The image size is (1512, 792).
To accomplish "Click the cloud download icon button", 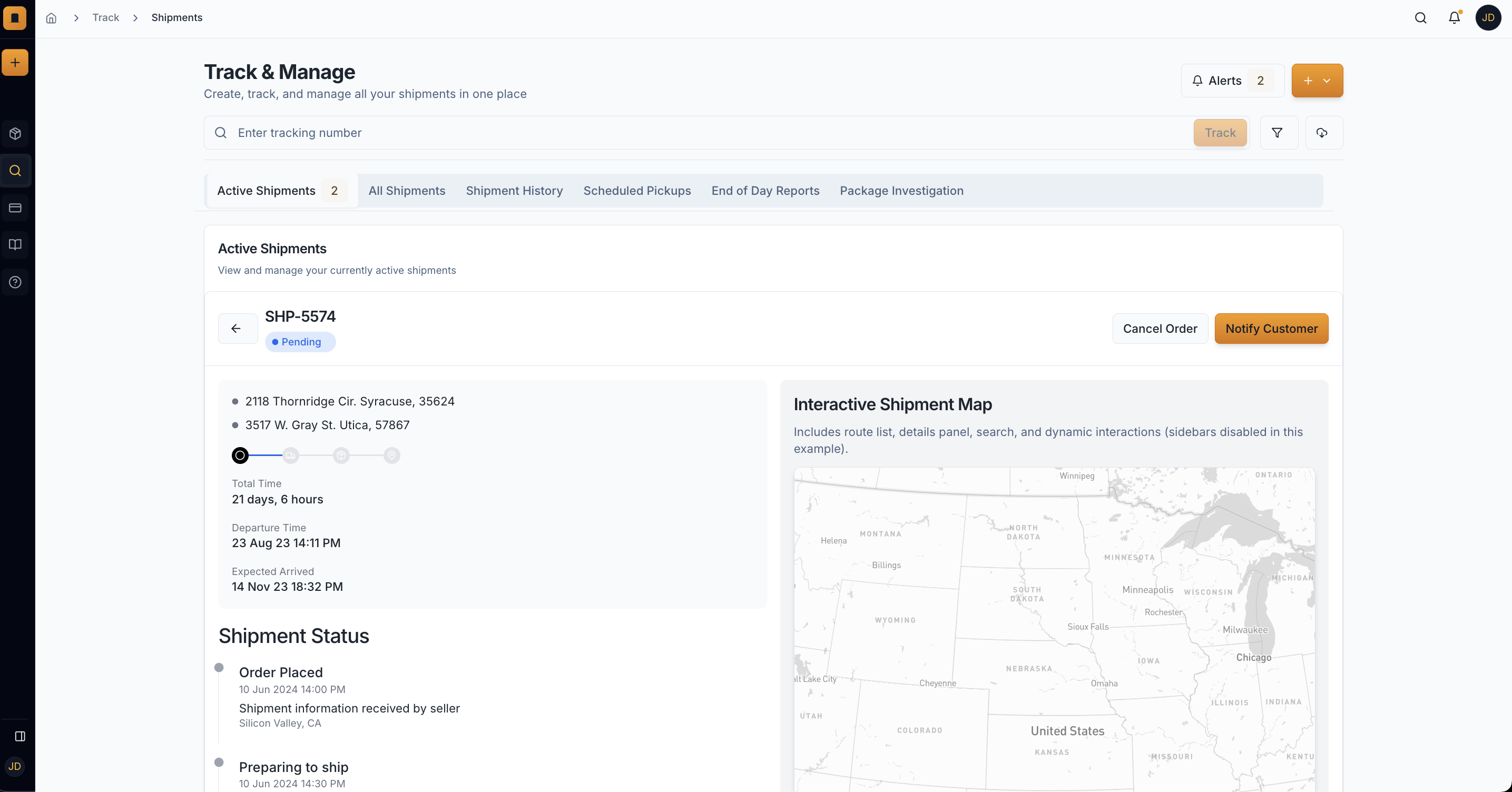I will click(1322, 133).
